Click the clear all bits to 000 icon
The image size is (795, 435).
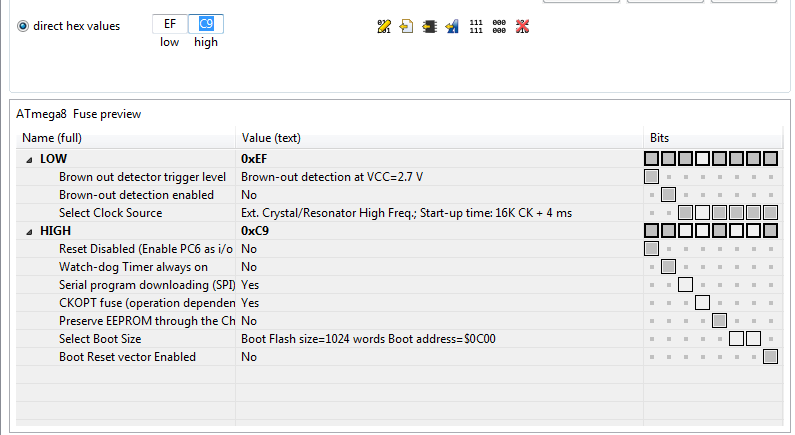click(x=499, y=26)
